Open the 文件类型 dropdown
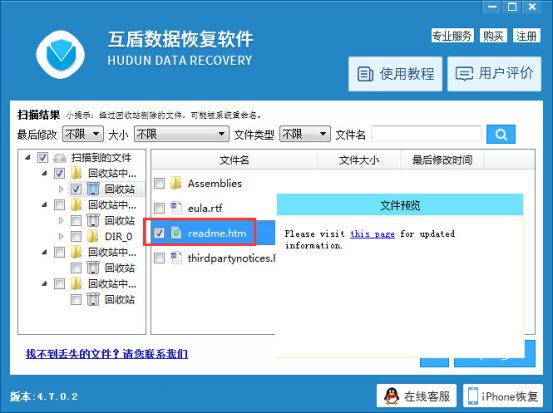The width and height of the screenshot is (553, 413). pyautogui.click(x=305, y=134)
